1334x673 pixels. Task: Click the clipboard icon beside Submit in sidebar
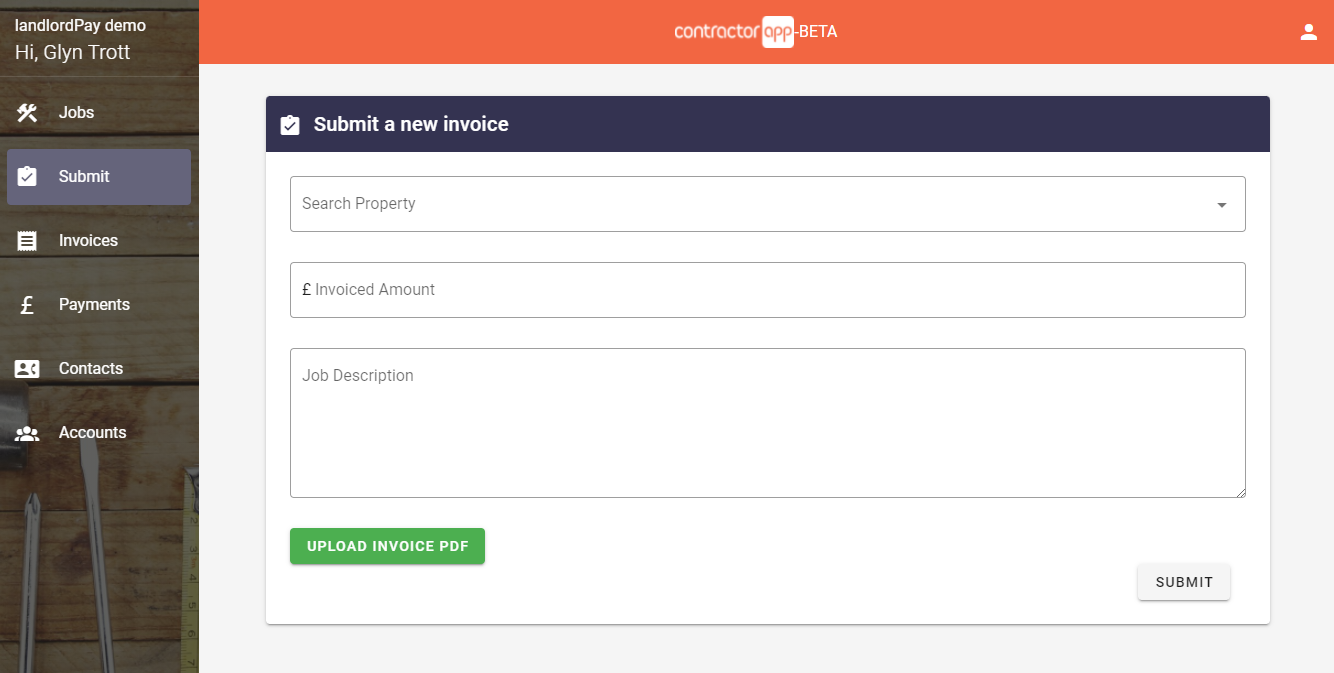[27, 177]
